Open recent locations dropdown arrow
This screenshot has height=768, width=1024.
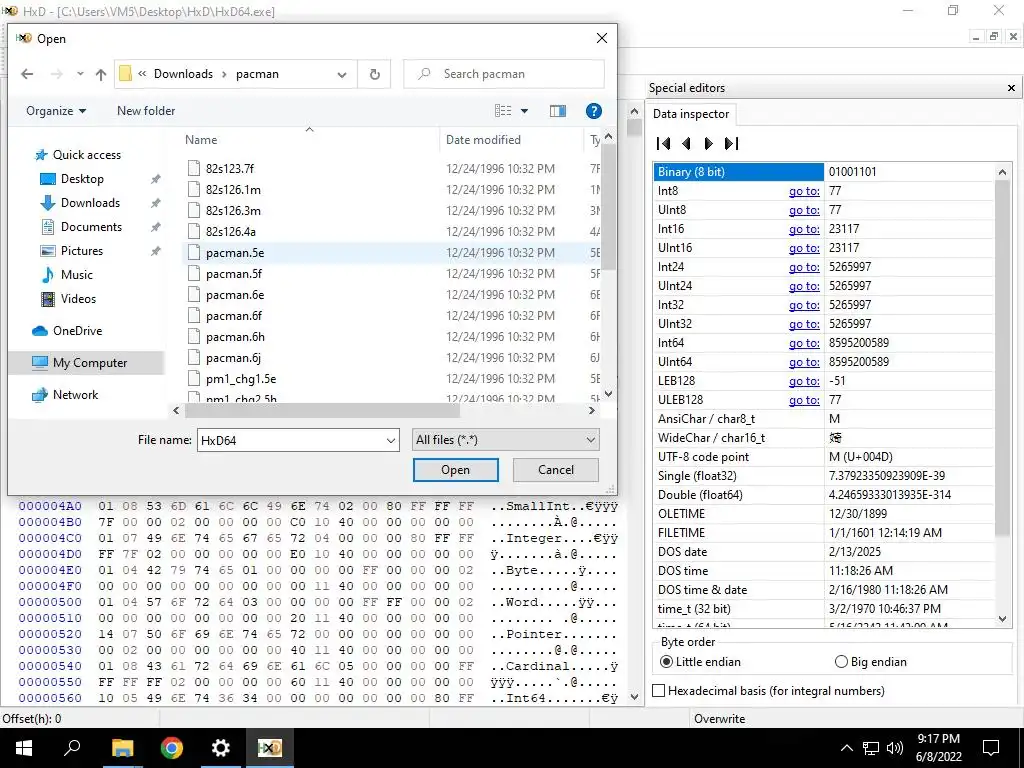pyautogui.click(x=80, y=74)
